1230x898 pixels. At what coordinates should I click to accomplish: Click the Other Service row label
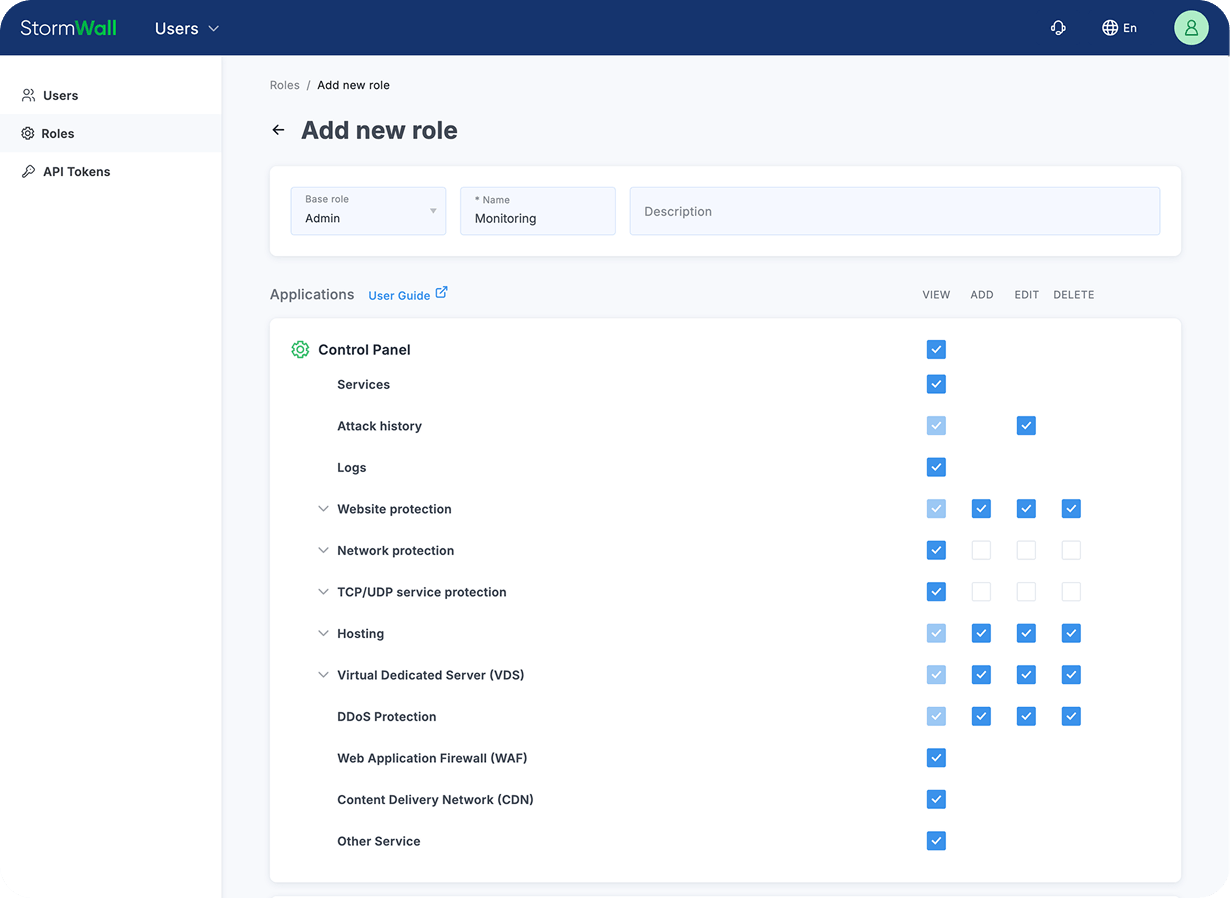(379, 841)
